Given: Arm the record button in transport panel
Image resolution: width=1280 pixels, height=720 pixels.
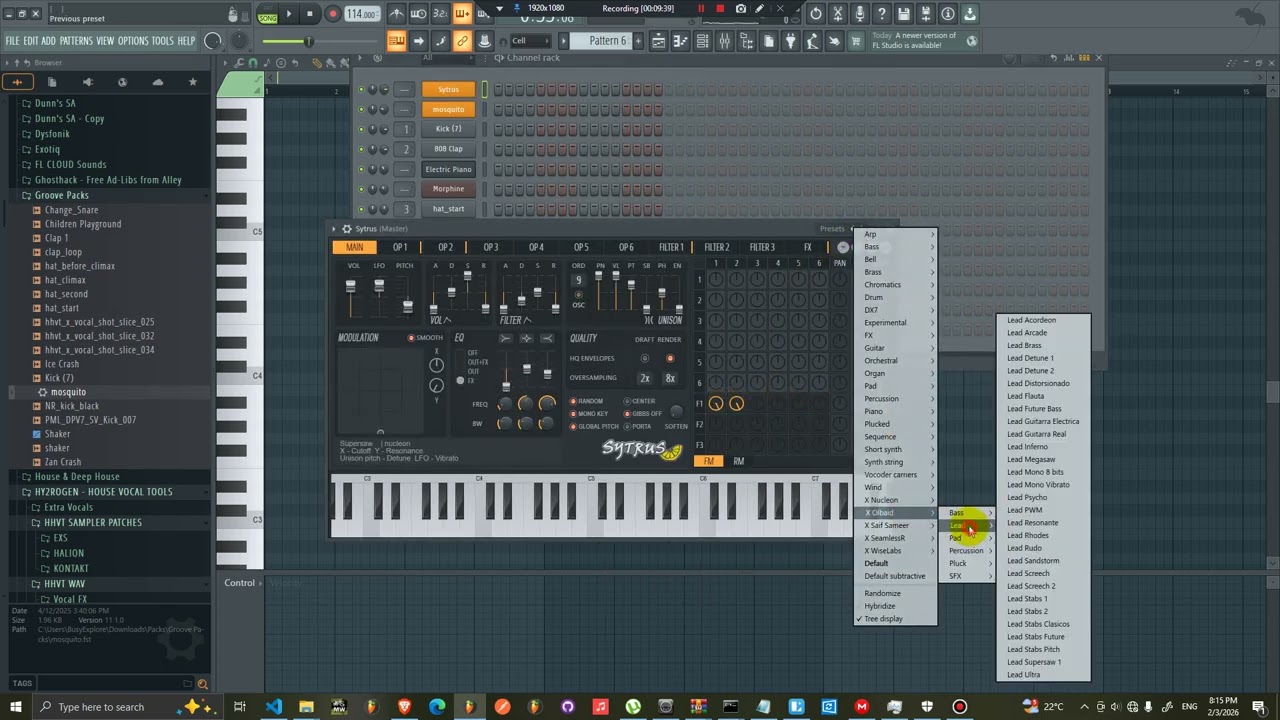Looking at the screenshot, I should point(333,14).
